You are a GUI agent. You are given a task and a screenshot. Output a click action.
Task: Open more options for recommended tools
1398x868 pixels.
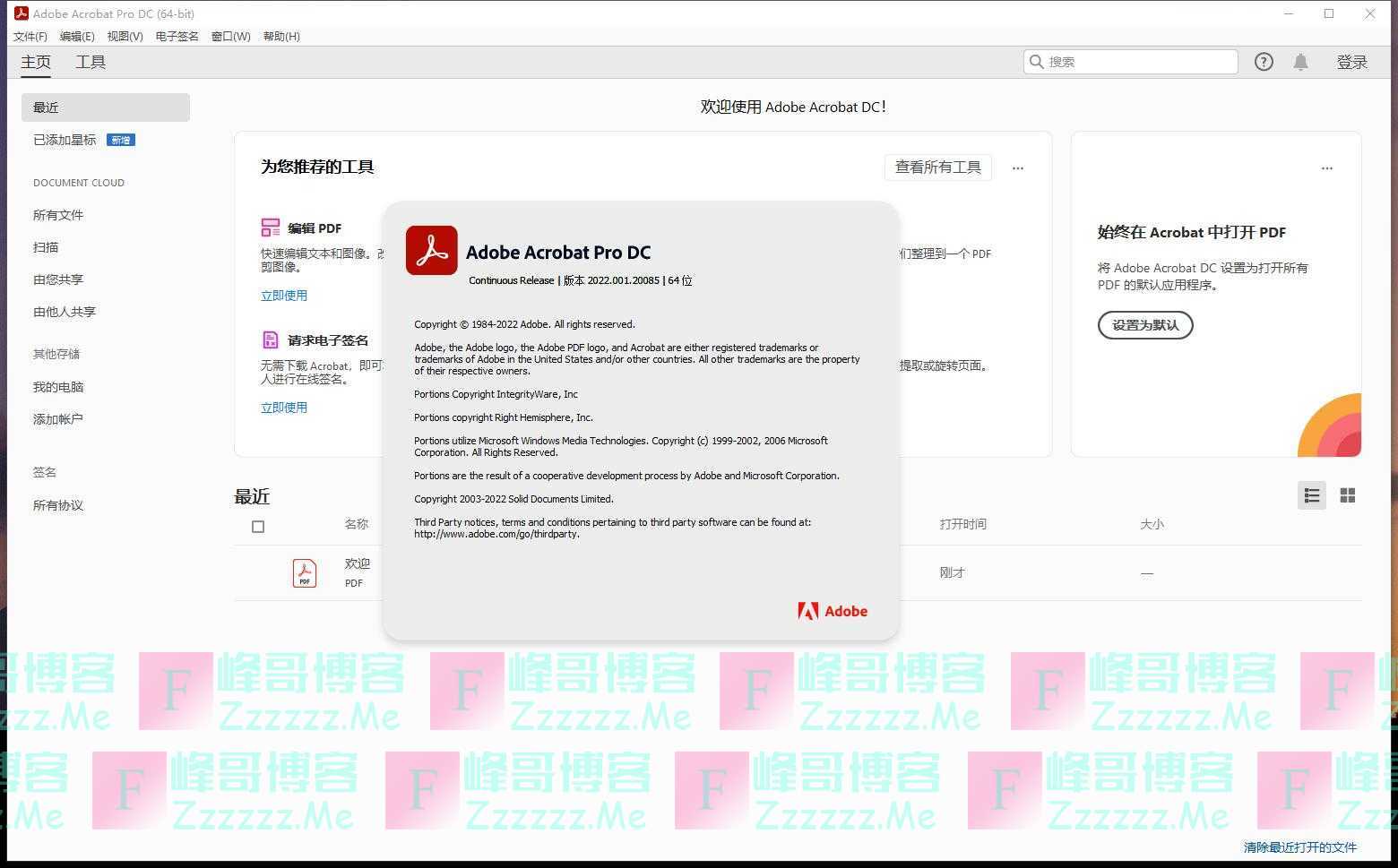1018,168
